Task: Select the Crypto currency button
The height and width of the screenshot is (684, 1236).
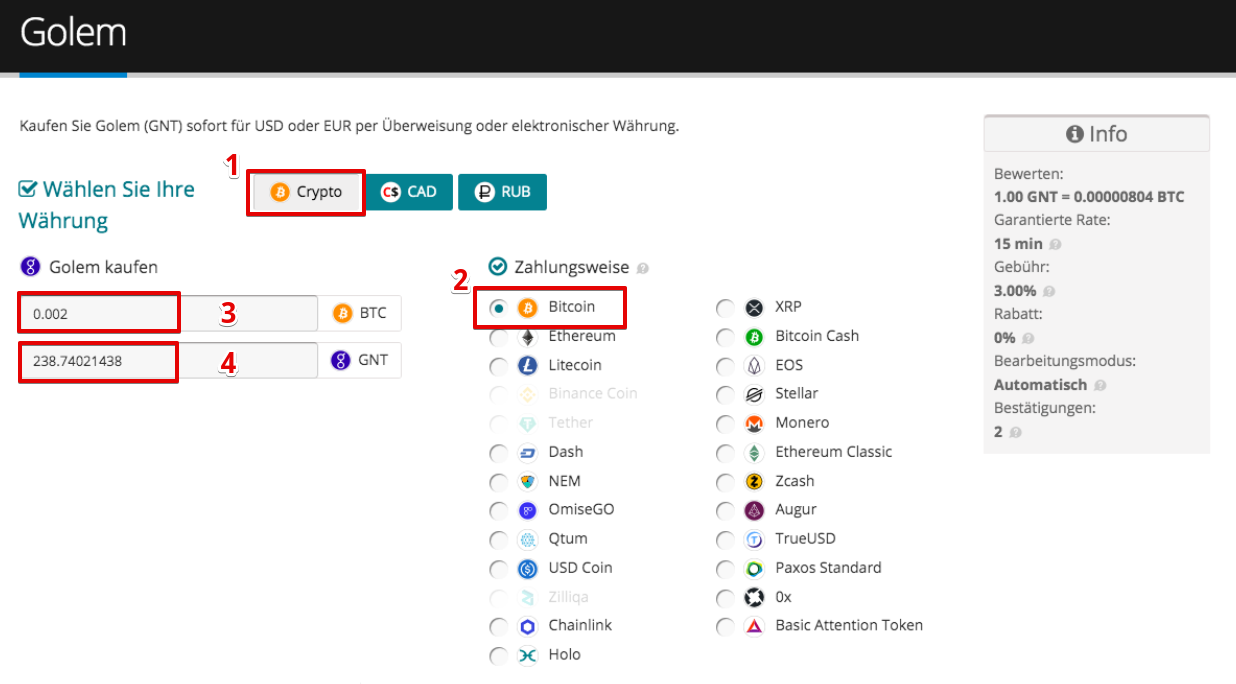Action: point(307,192)
